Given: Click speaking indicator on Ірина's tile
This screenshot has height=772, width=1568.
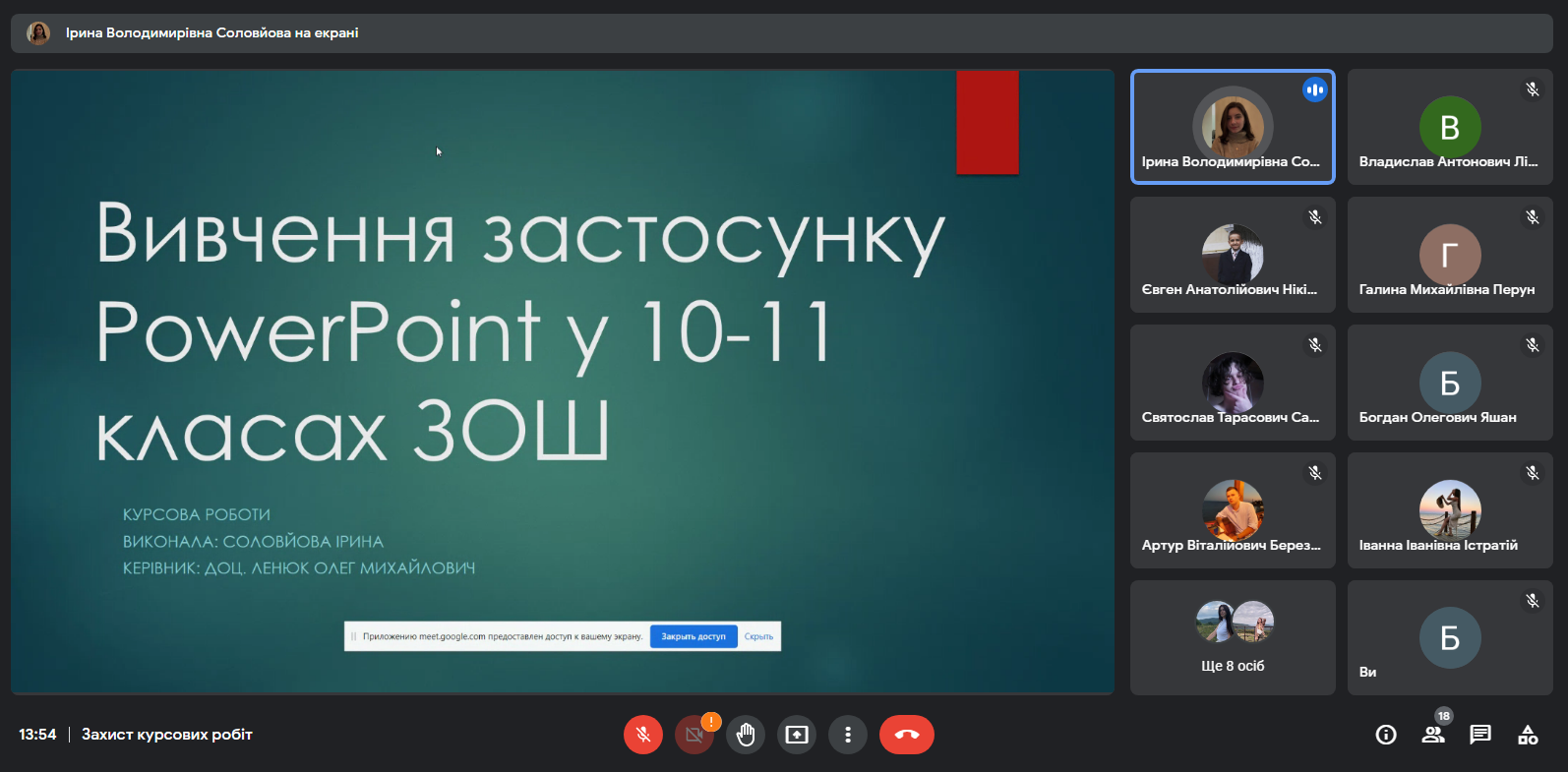Looking at the screenshot, I should click(1315, 89).
